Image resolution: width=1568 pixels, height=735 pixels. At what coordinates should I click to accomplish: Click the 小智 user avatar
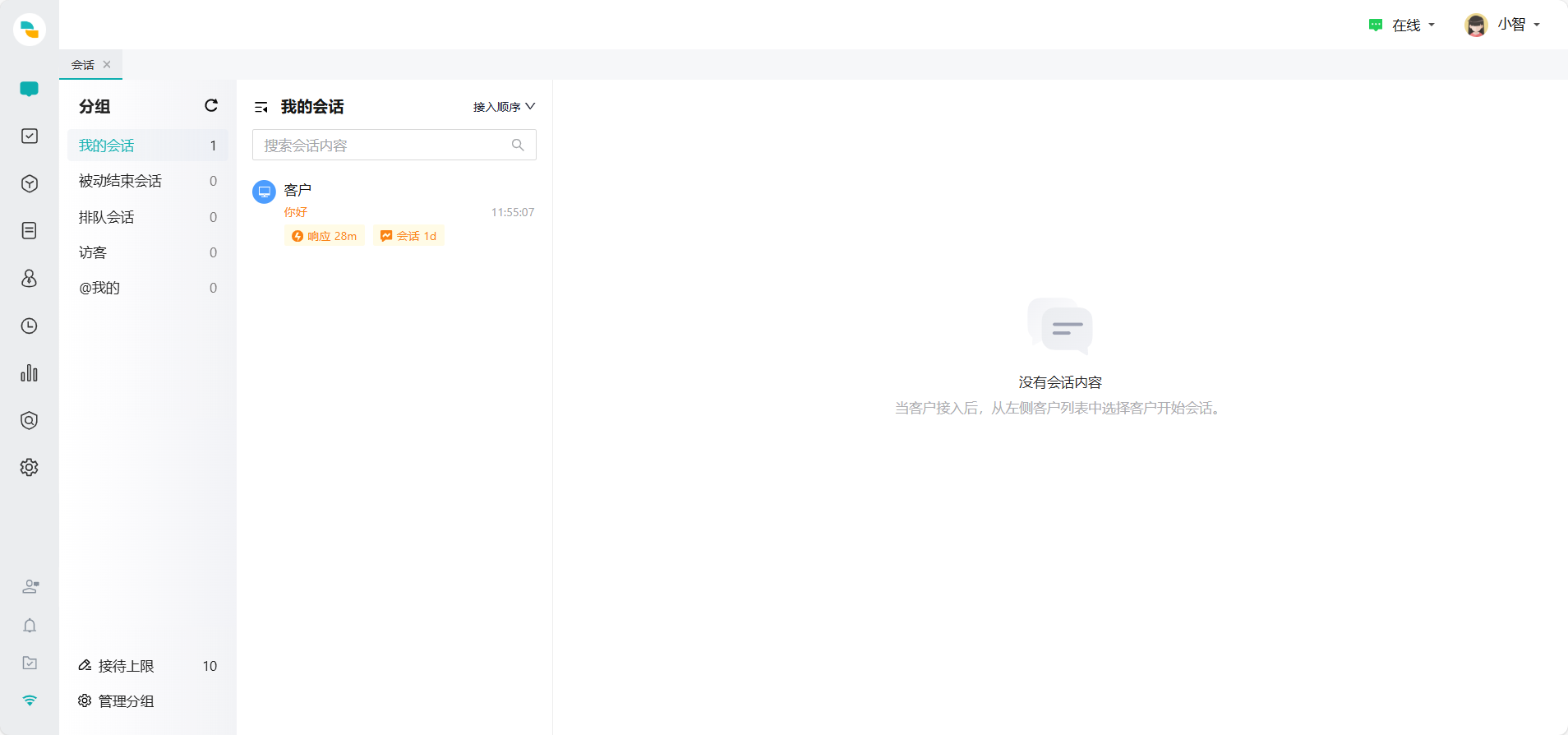[x=1476, y=25]
